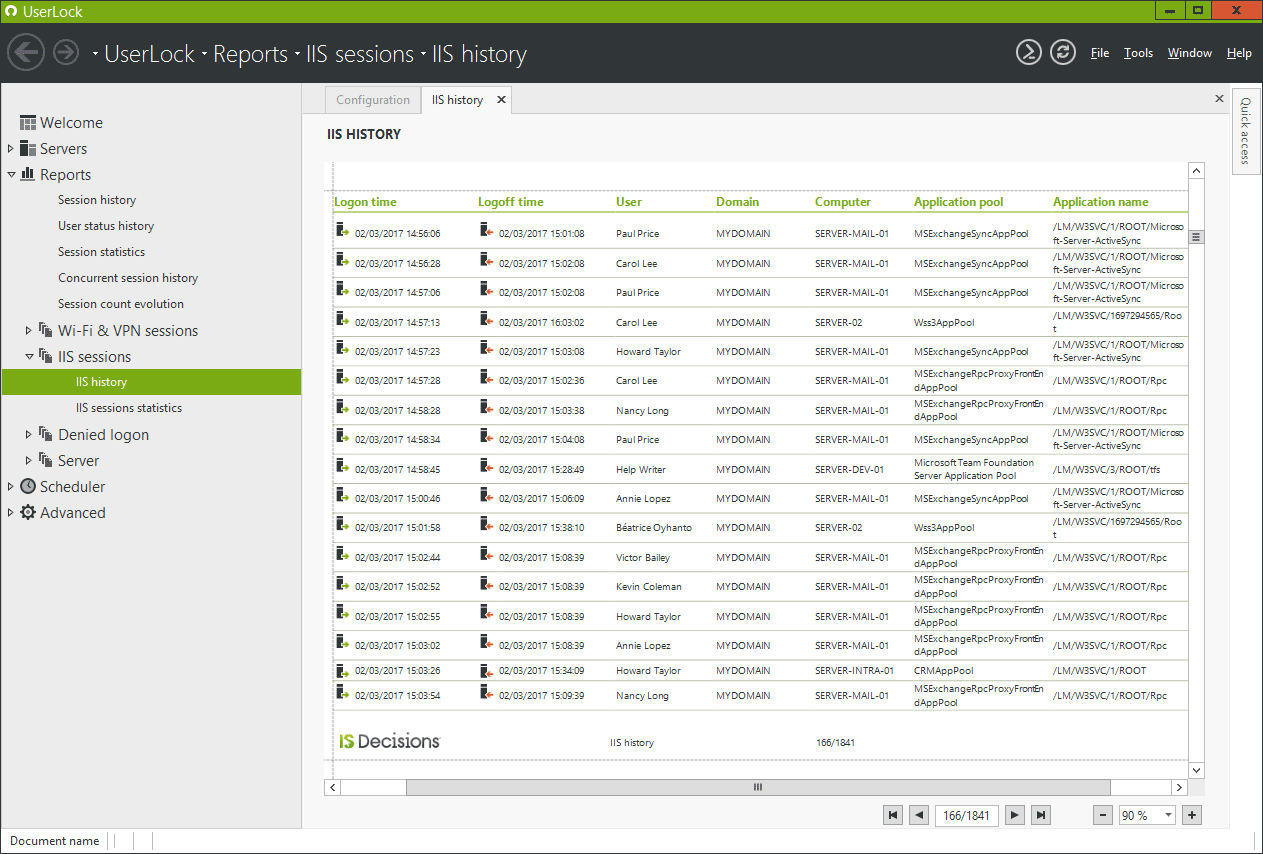Screen dimensions: 1263x854
Task: Click logon icon for Paul Price 14:56:06
Action: click(342, 231)
